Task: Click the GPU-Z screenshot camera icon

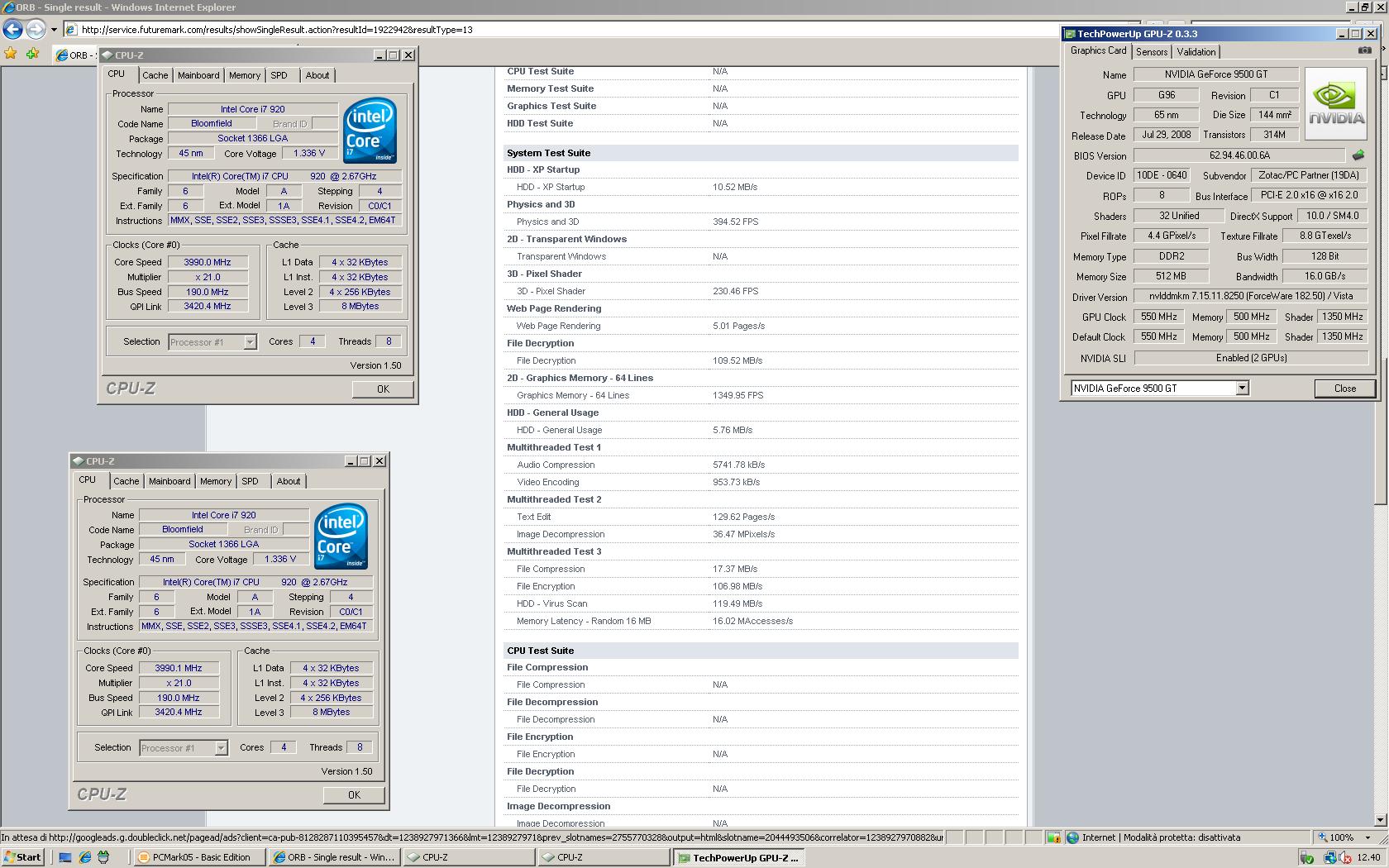Action: click(x=1364, y=50)
